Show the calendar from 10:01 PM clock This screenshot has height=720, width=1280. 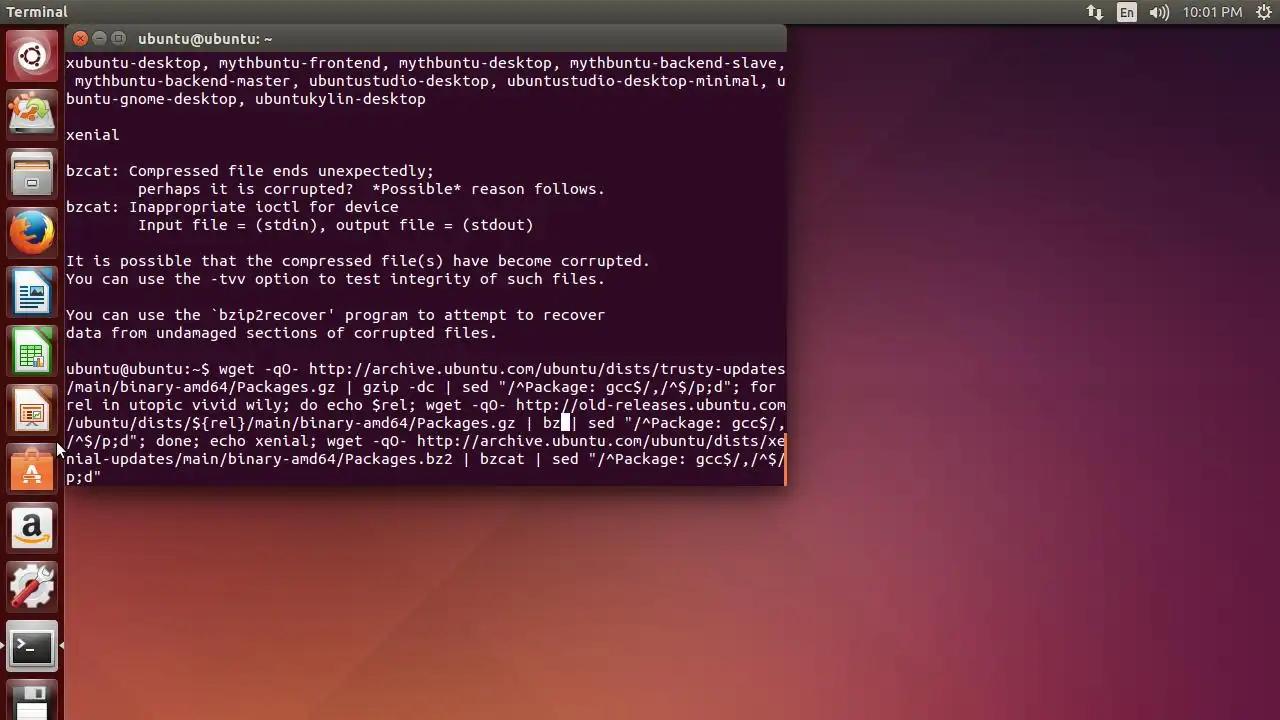pyautogui.click(x=1212, y=12)
